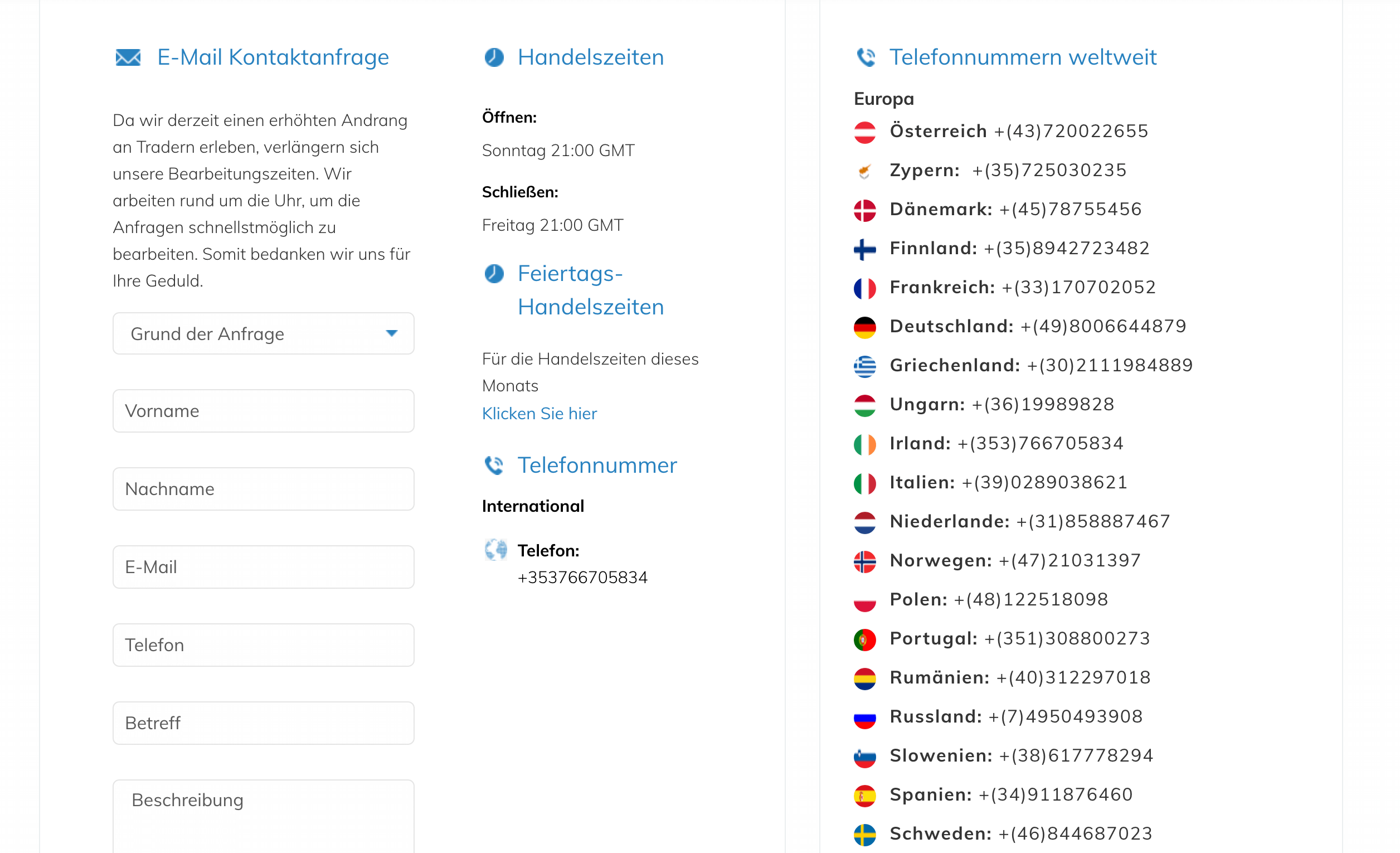Viewport: 1400px width, 853px height.
Task: Open the Klicken Sie hier link
Action: [x=538, y=413]
